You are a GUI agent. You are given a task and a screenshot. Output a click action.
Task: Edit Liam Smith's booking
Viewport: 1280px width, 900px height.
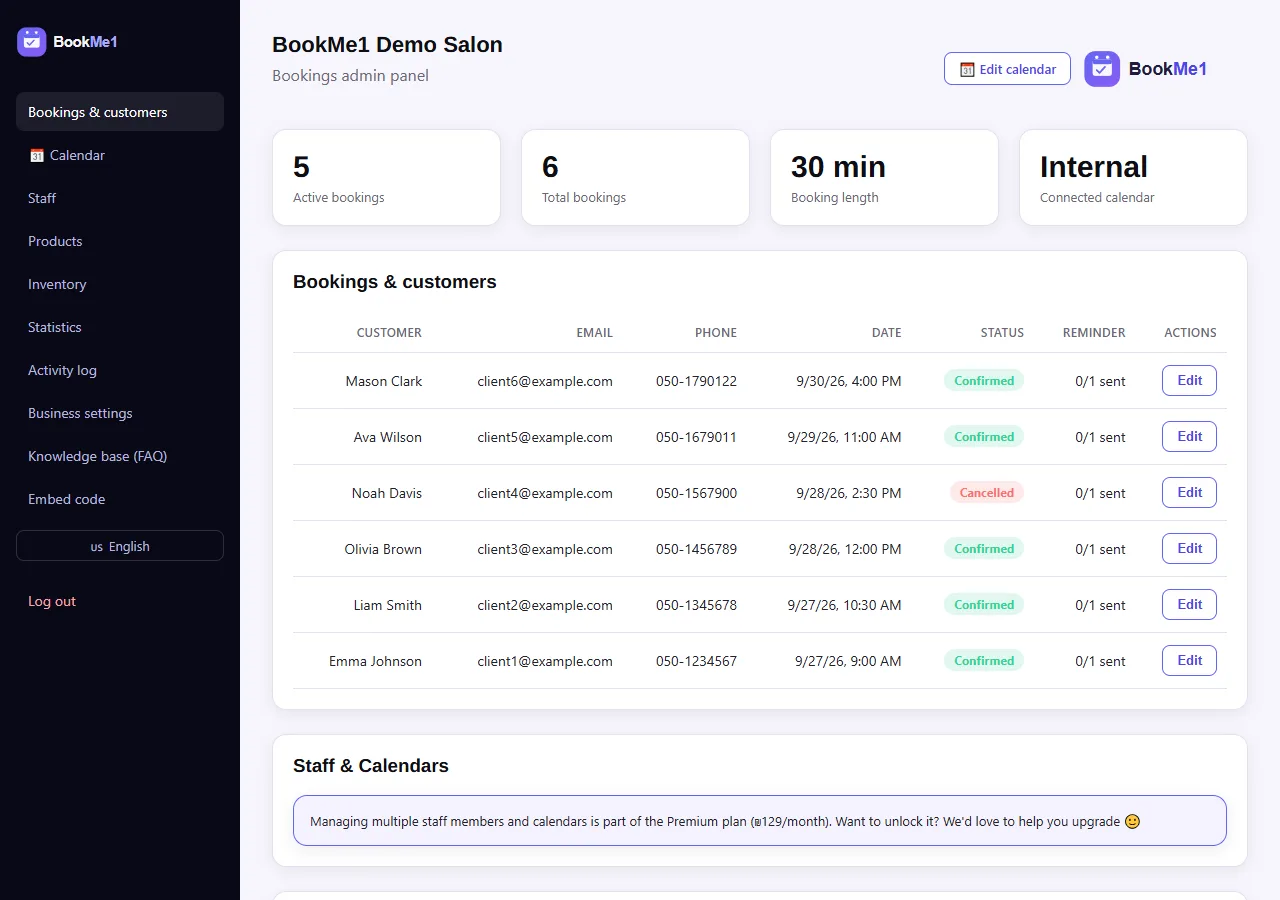[x=1189, y=605]
